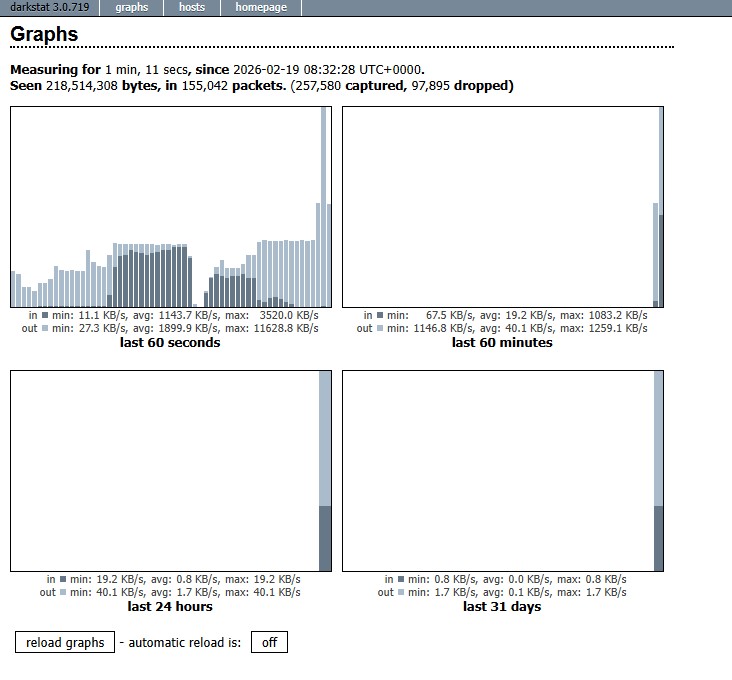Click the "out" legend square under 31 days graph

click(401, 592)
